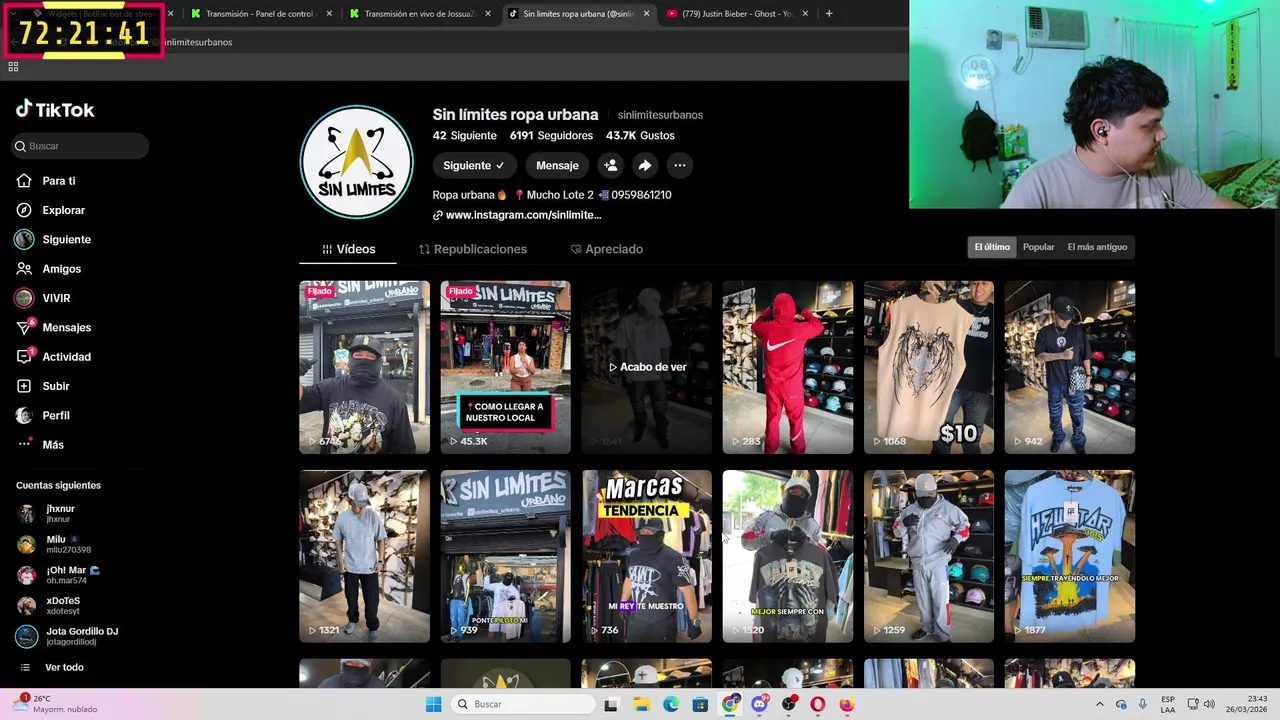Image resolution: width=1280 pixels, height=720 pixels.
Task: Open the video with 1259 views
Action: [x=929, y=556]
